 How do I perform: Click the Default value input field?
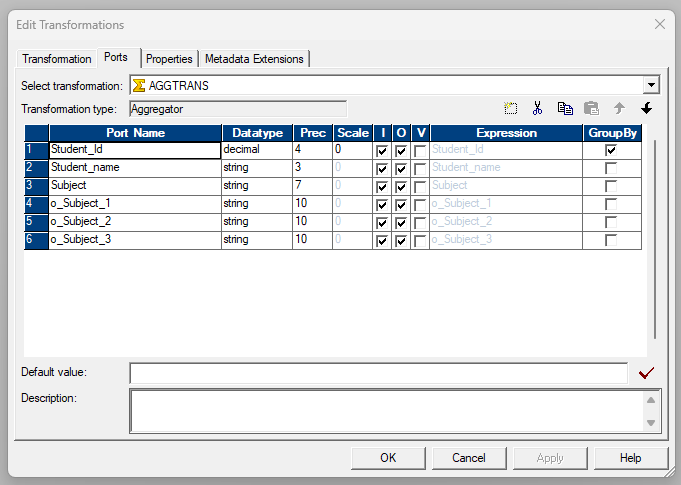pos(380,373)
